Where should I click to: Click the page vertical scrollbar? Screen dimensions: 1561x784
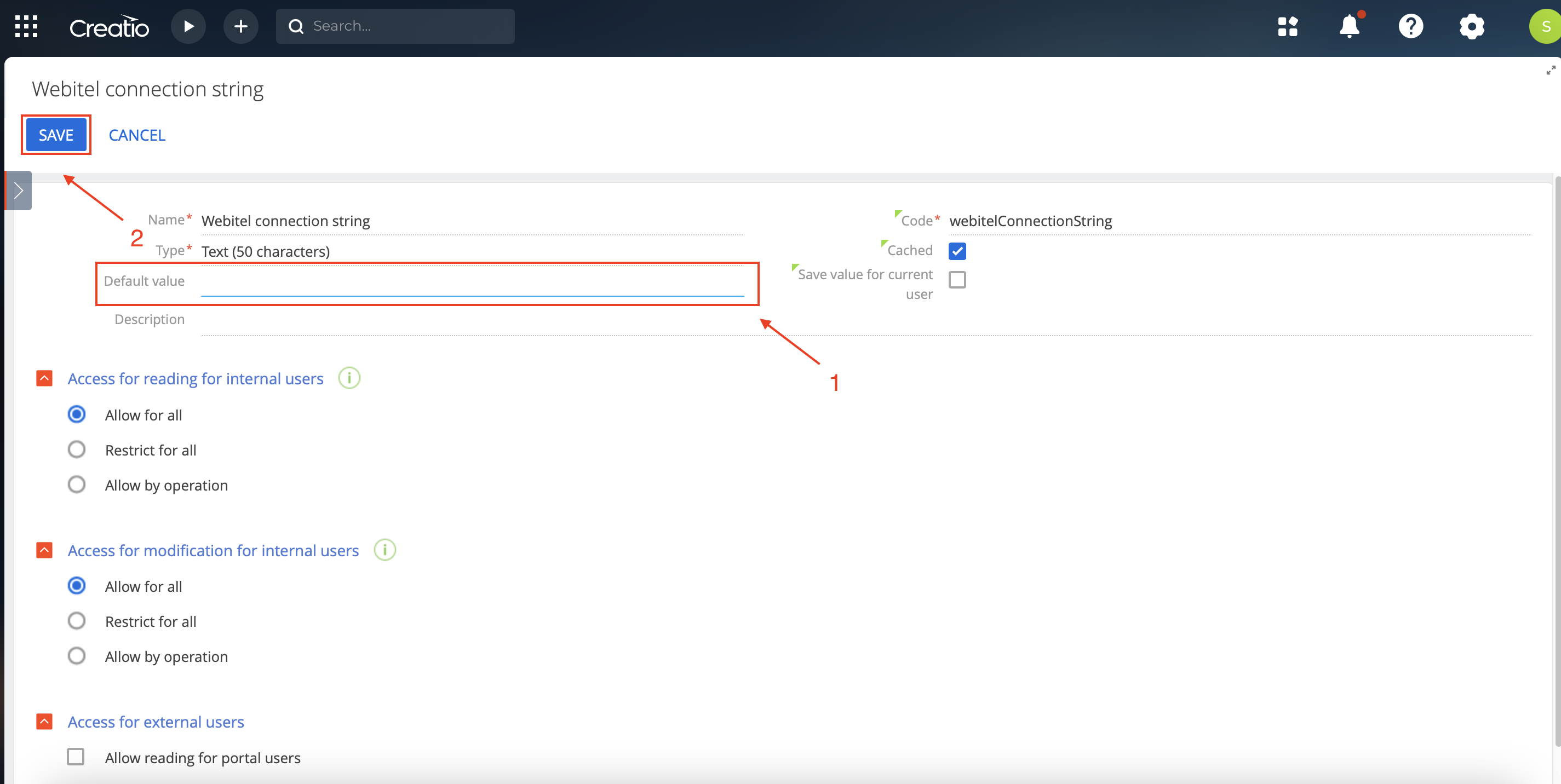pyautogui.click(x=1557, y=460)
